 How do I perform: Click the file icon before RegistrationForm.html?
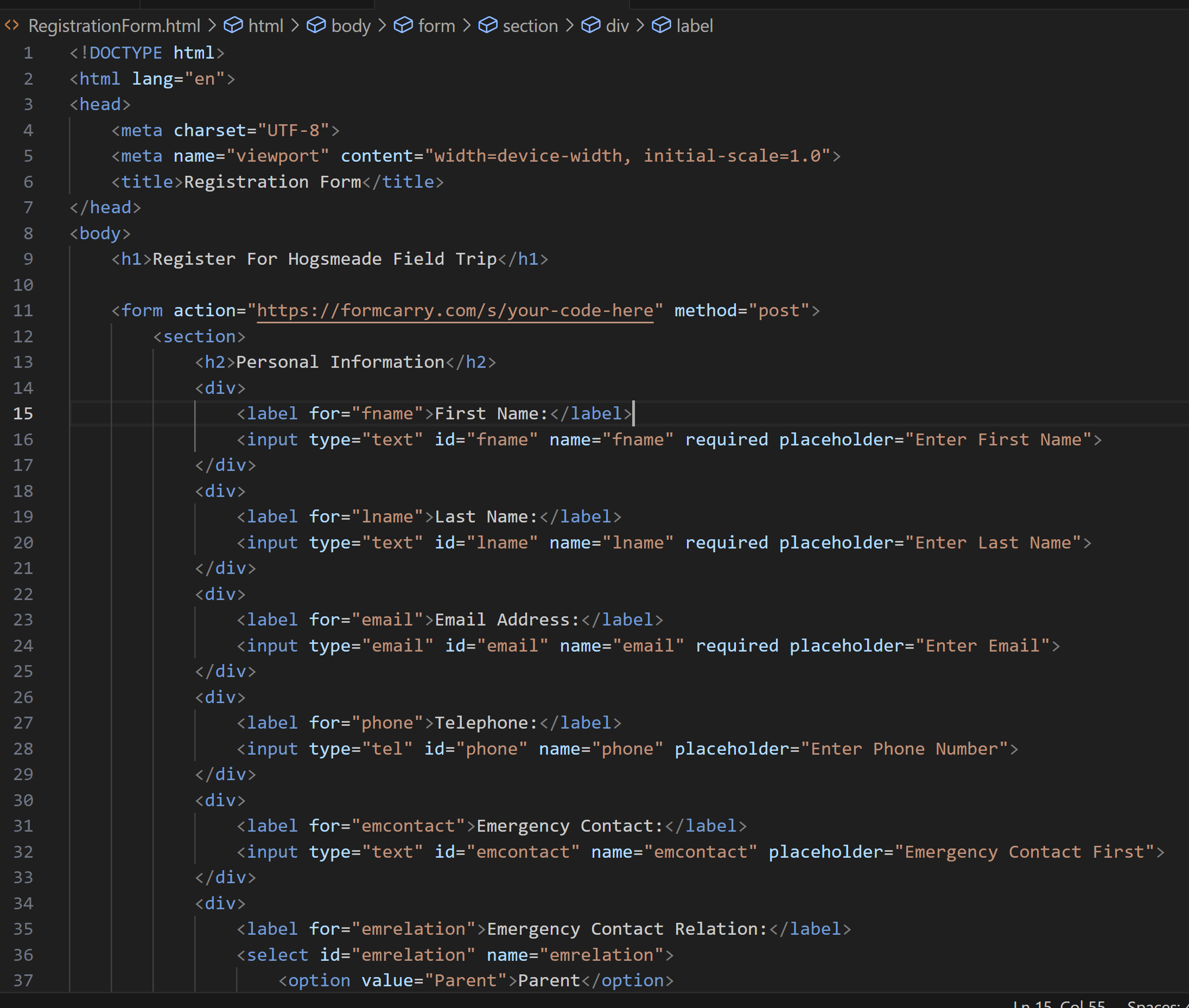point(11,25)
